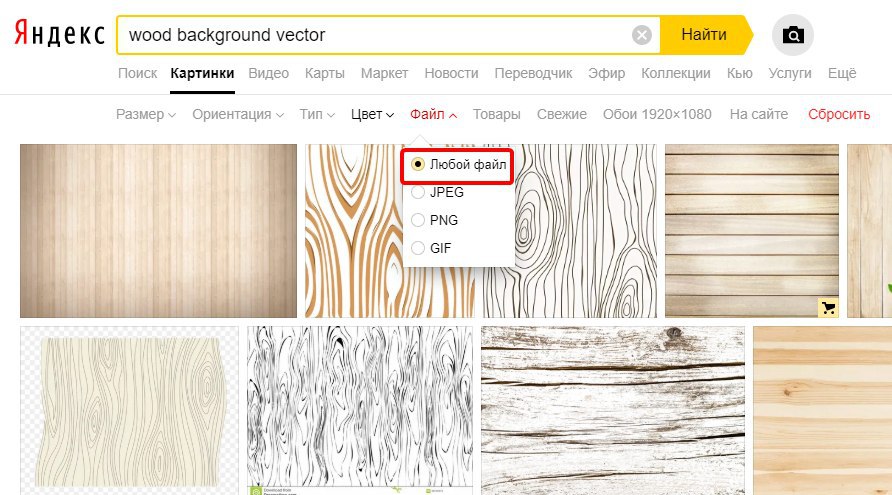
Task: Select the Любой файл radio button
Action: 418,164
